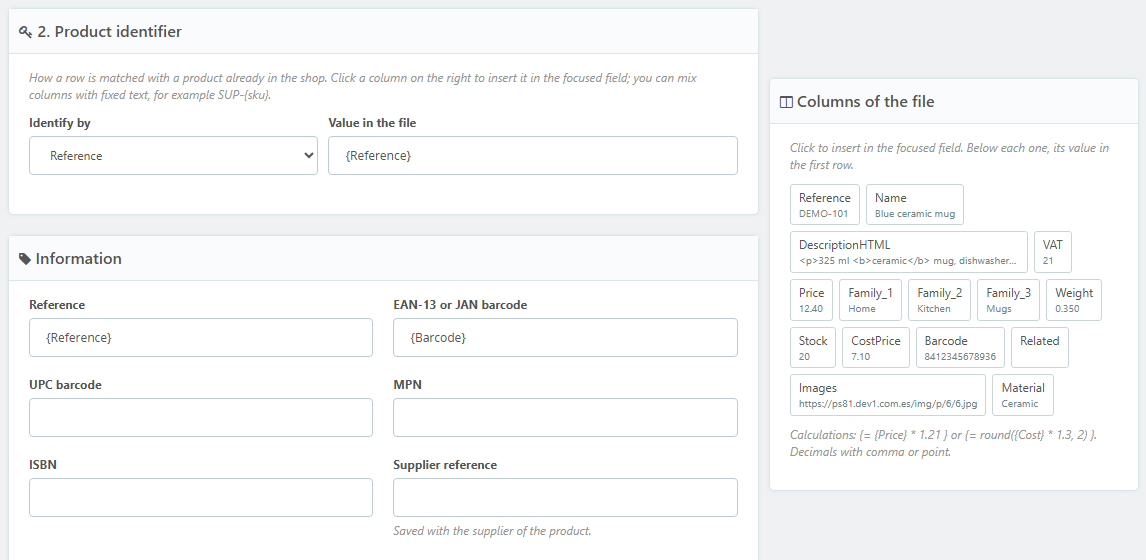
Task: Insert the CostPrice column chip
Action: pos(876,347)
